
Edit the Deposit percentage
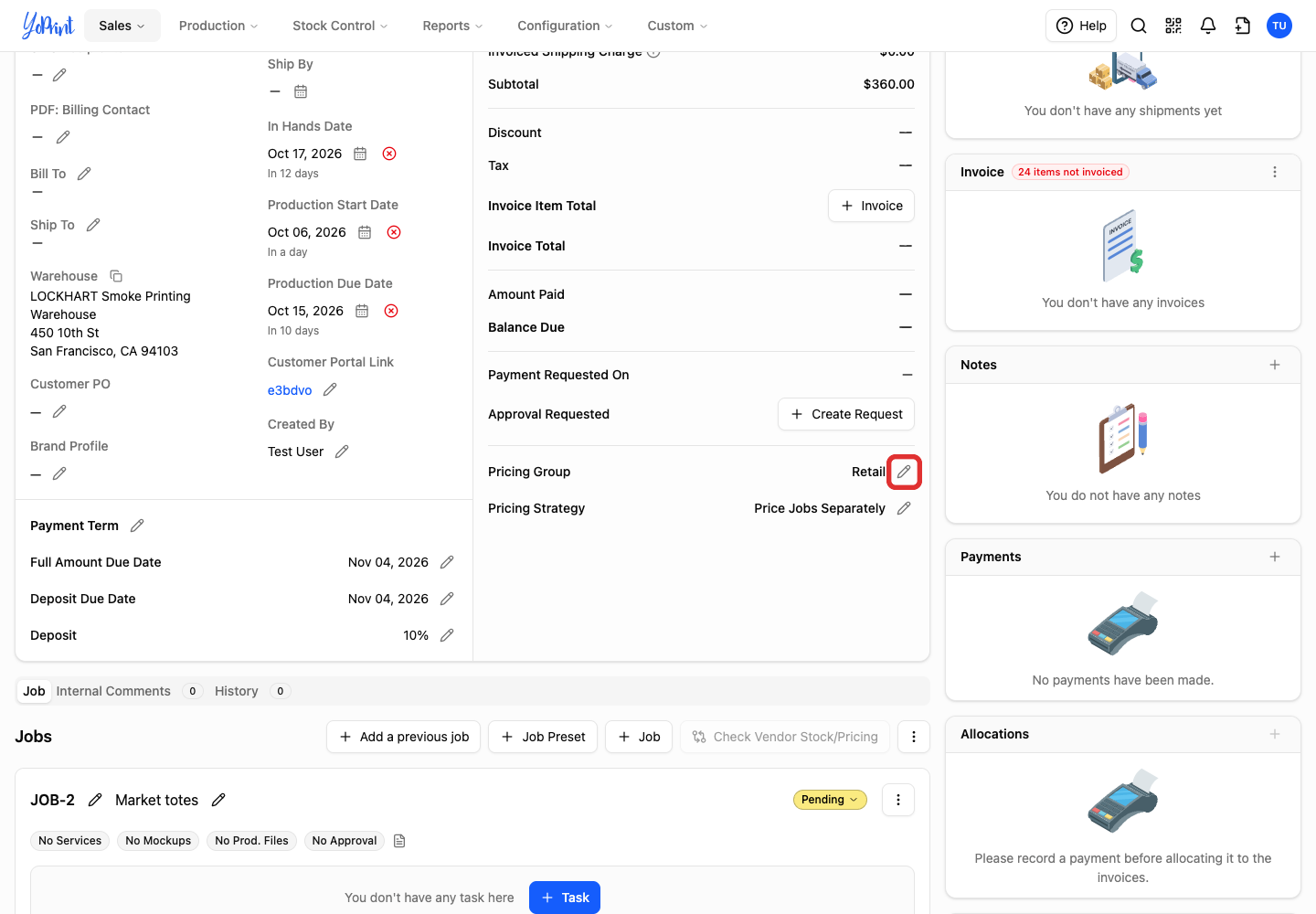pos(447,635)
